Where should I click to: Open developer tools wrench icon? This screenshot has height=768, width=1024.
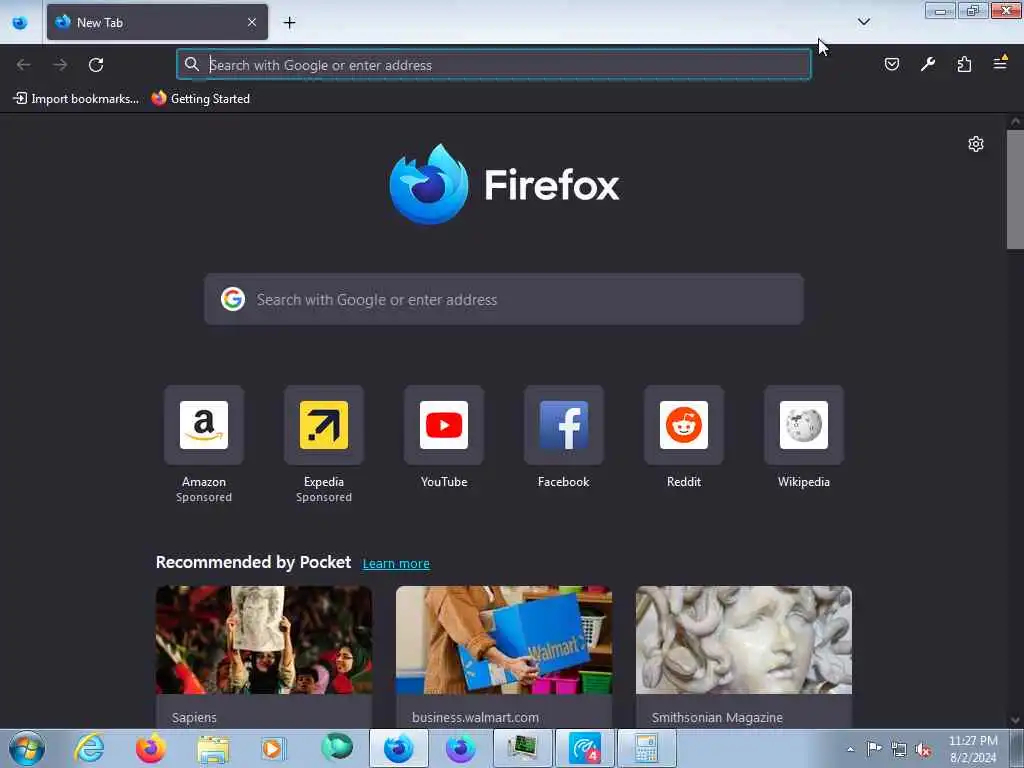927,64
